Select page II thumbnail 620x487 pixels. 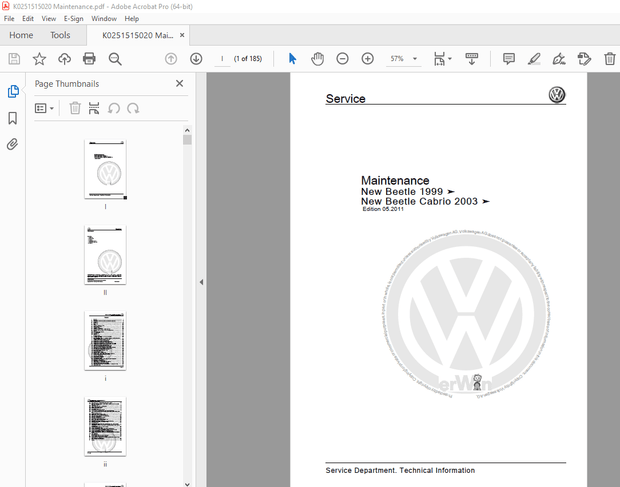pyautogui.click(x=105, y=255)
